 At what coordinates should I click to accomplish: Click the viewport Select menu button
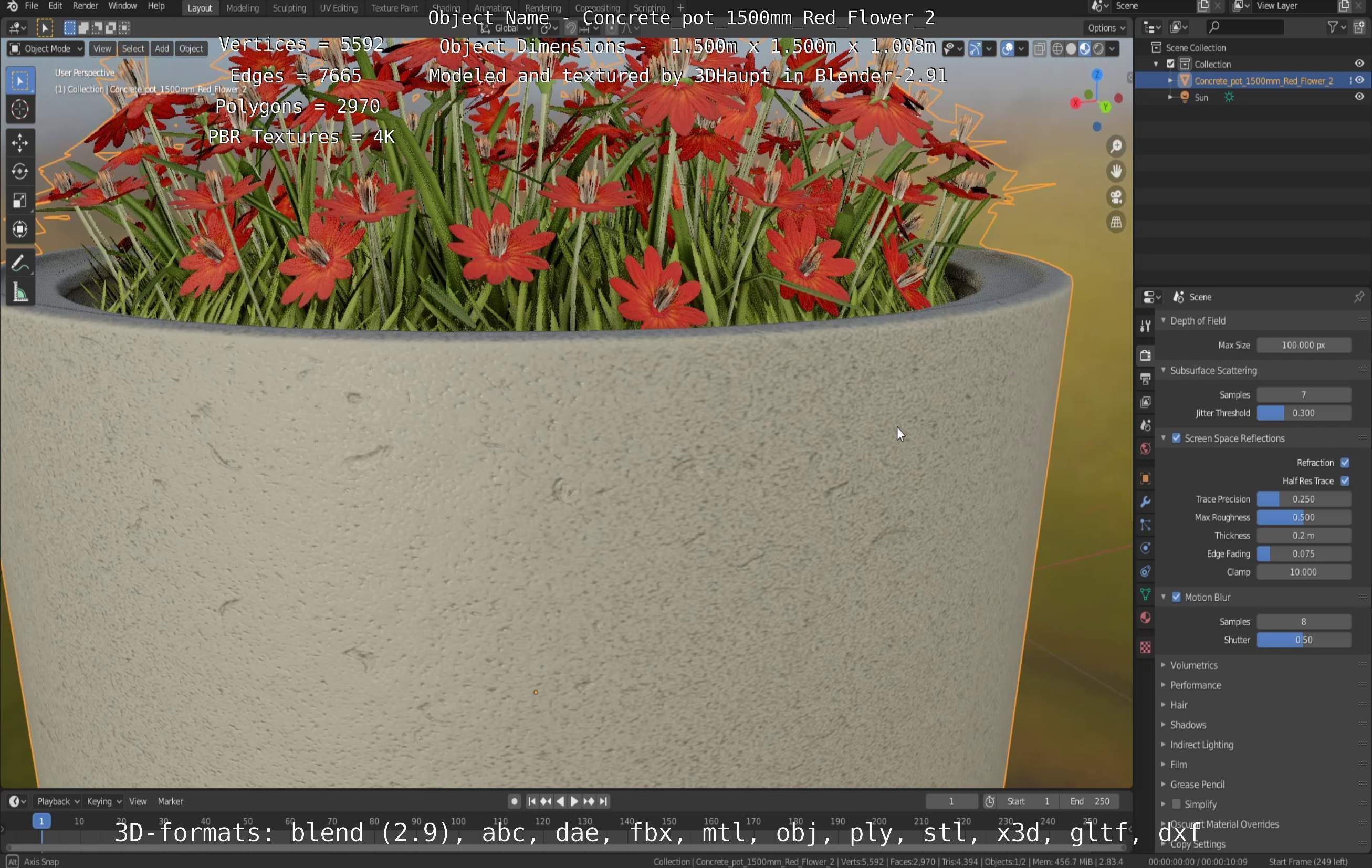133,48
